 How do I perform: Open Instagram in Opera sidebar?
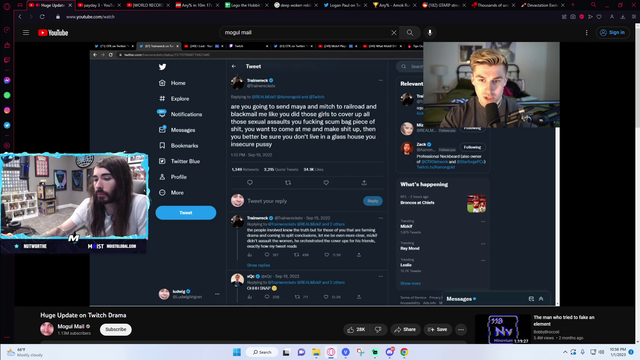pos(7,110)
